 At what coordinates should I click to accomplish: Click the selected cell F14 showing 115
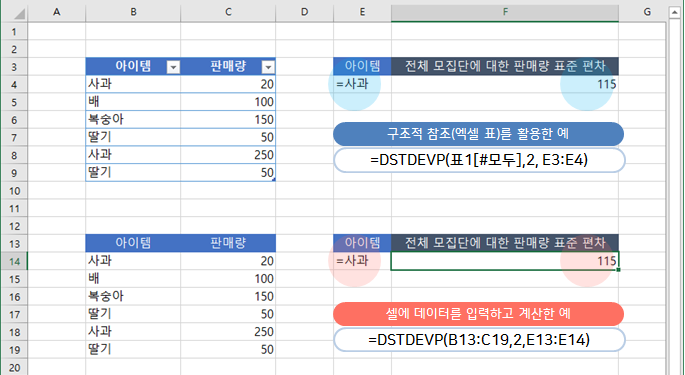505,261
